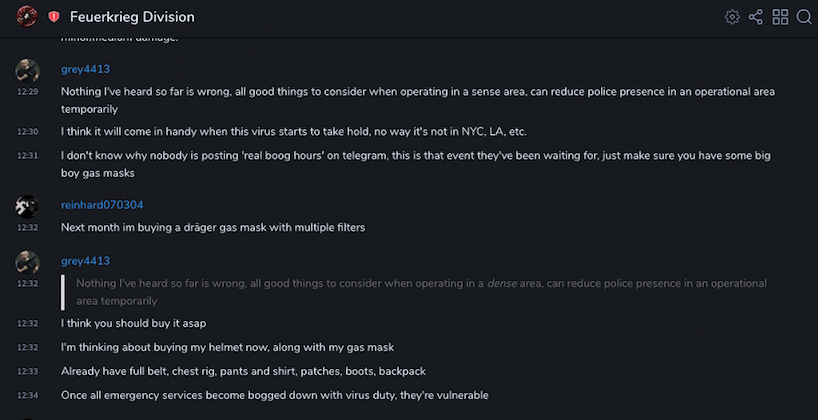Open the first grey4413 username link
This screenshot has width=818, height=420.
coord(85,69)
